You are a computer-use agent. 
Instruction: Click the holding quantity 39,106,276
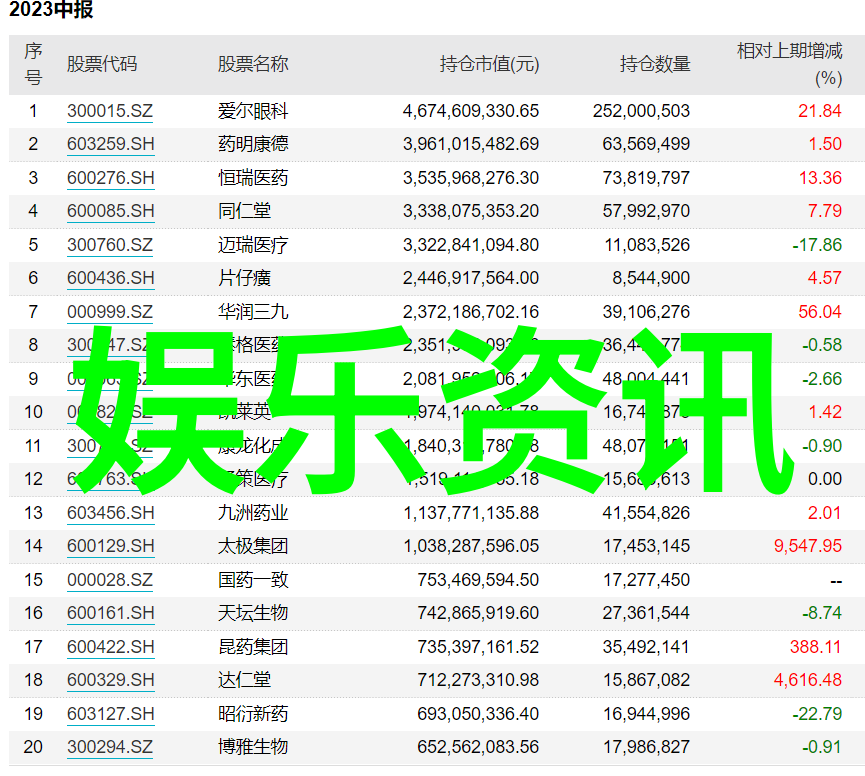click(x=647, y=312)
